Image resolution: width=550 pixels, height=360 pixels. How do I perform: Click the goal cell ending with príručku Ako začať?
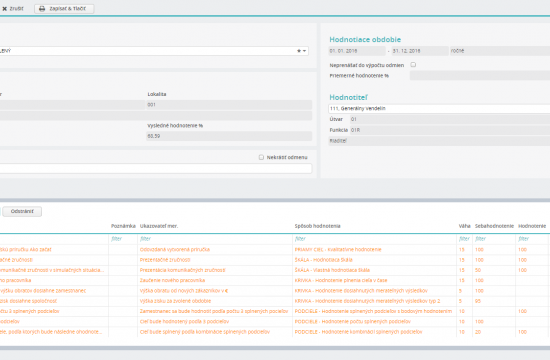coord(54,249)
